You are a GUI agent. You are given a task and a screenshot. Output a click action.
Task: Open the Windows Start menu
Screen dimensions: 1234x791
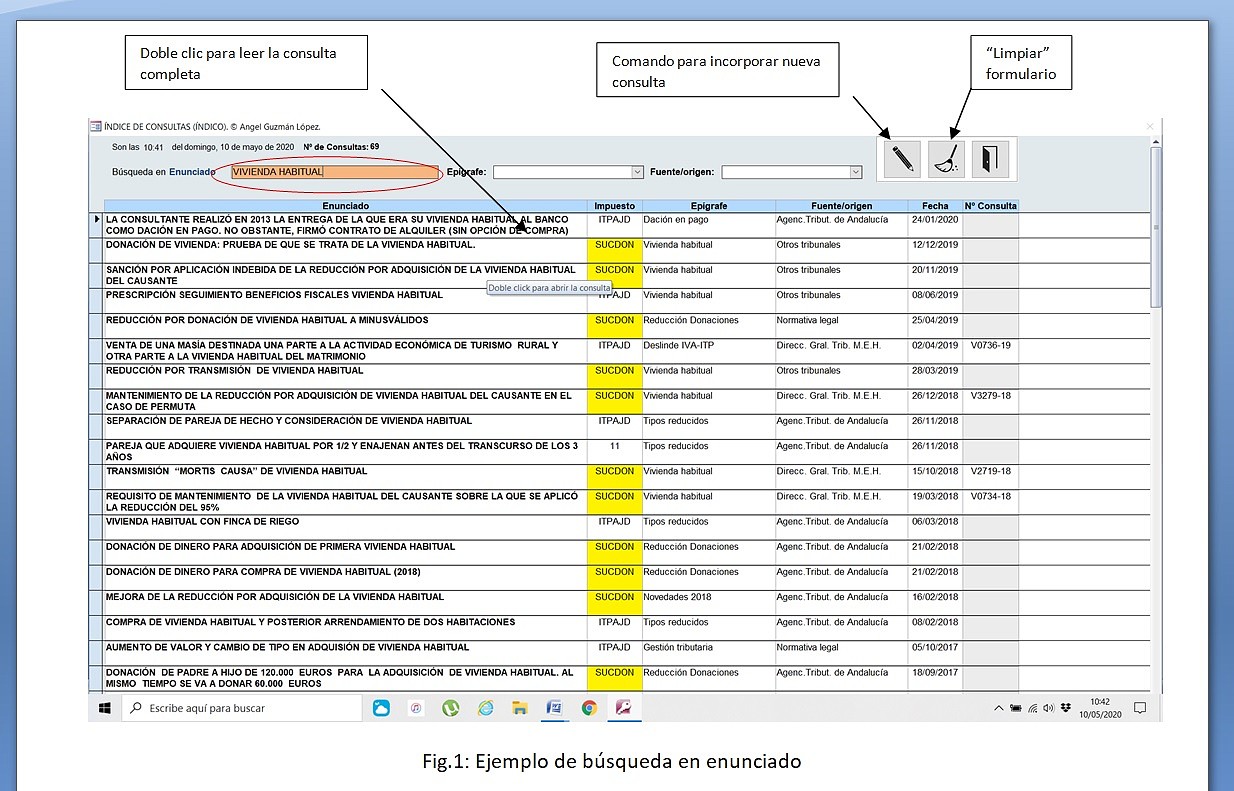105,708
